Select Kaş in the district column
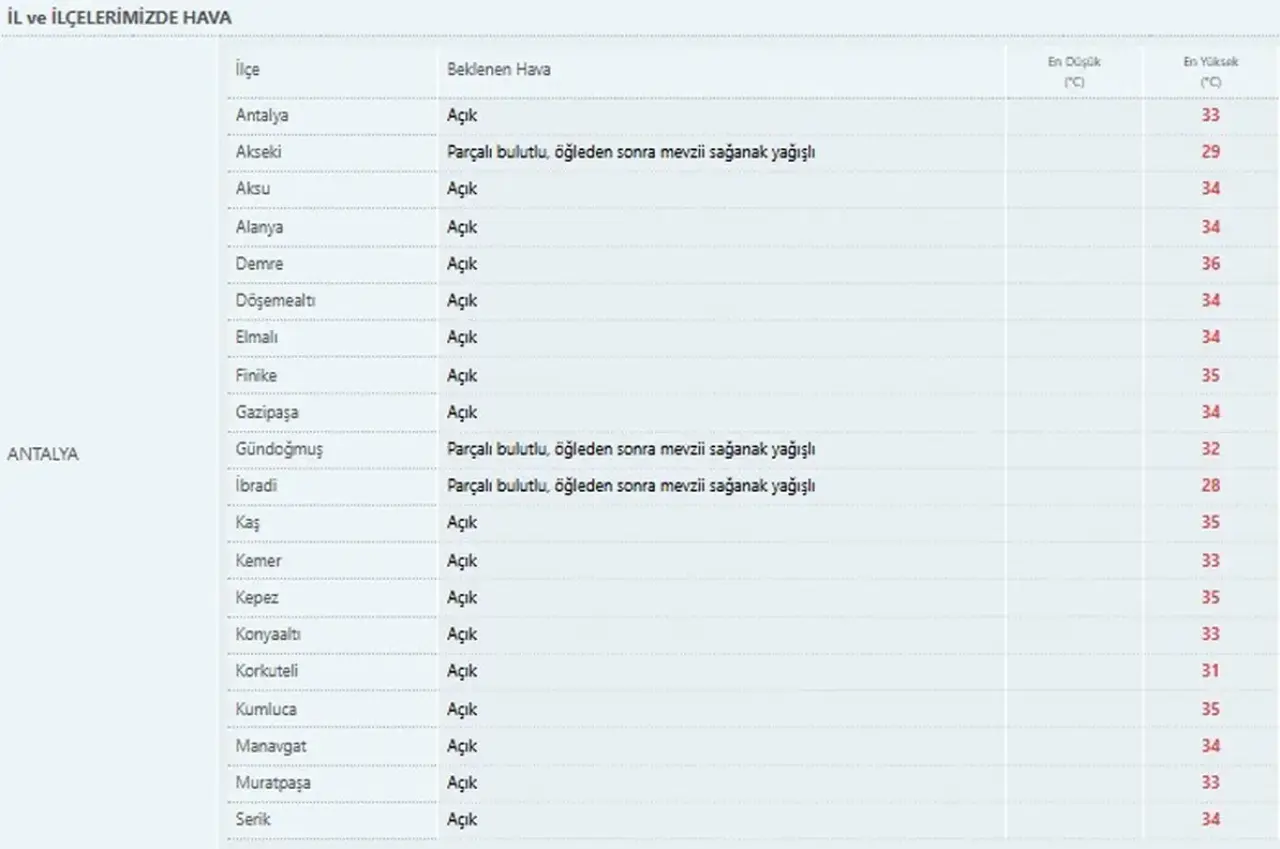Screen dimensions: 1280x849 click(248, 523)
